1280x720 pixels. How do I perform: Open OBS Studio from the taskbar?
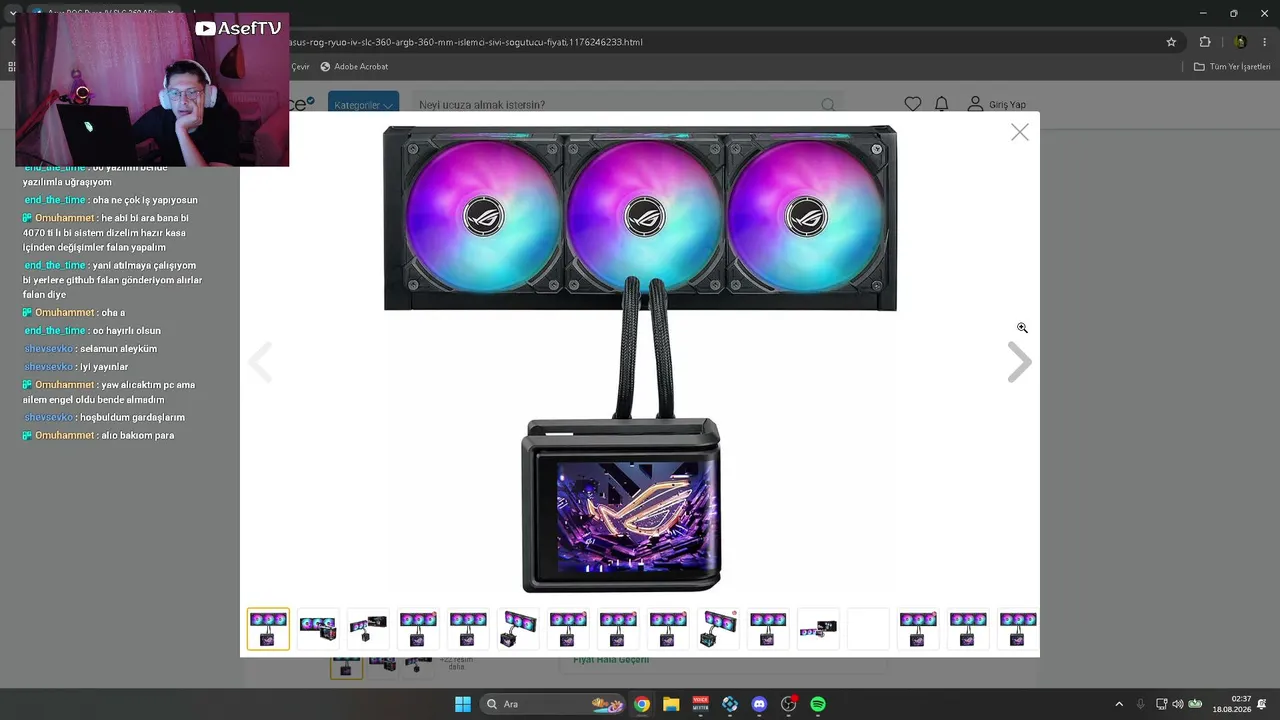[x=789, y=704]
